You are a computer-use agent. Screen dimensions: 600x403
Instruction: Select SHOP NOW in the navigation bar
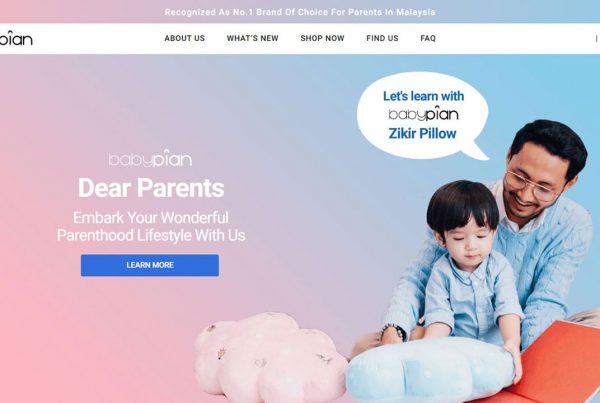click(x=322, y=38)
